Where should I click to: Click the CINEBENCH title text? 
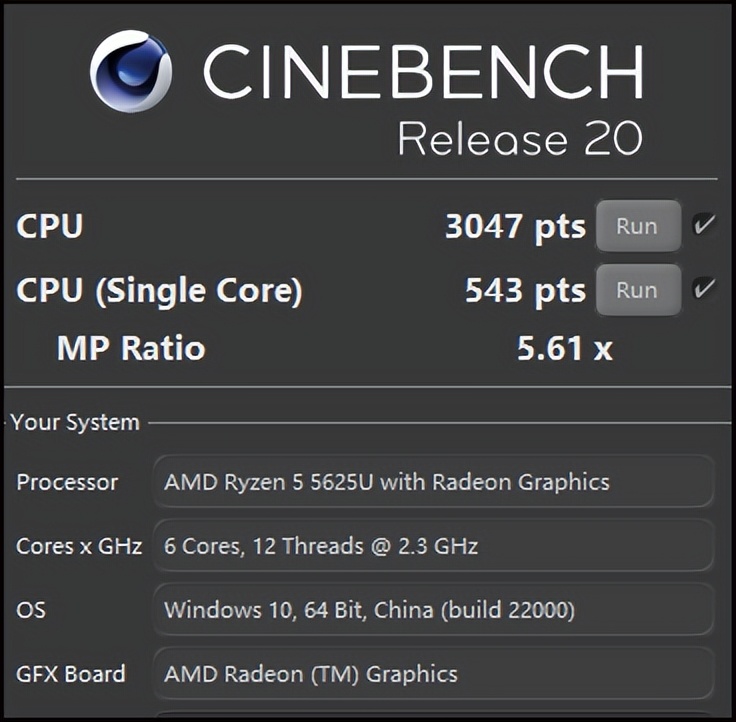(422, 72)
